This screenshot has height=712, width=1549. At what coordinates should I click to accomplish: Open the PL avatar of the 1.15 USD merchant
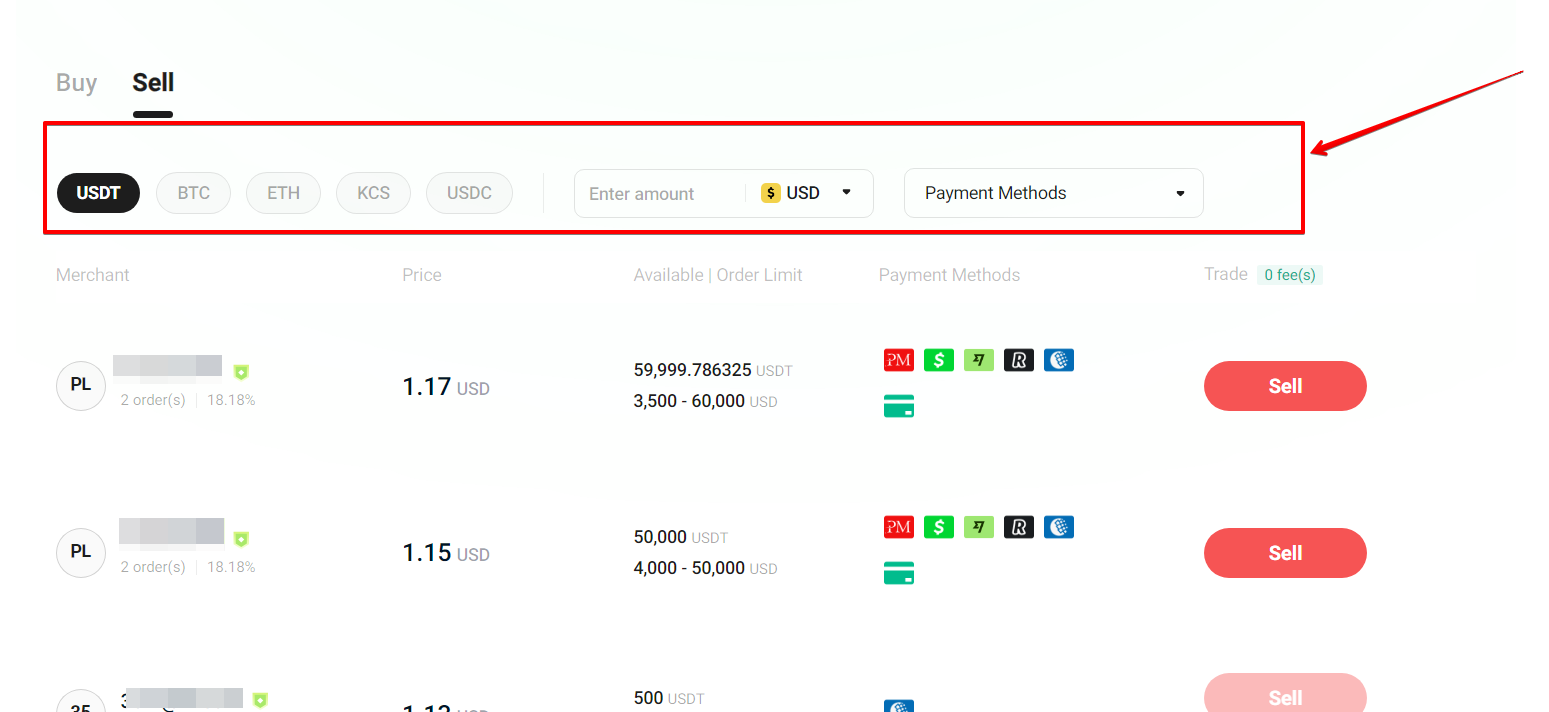[81, 553]
